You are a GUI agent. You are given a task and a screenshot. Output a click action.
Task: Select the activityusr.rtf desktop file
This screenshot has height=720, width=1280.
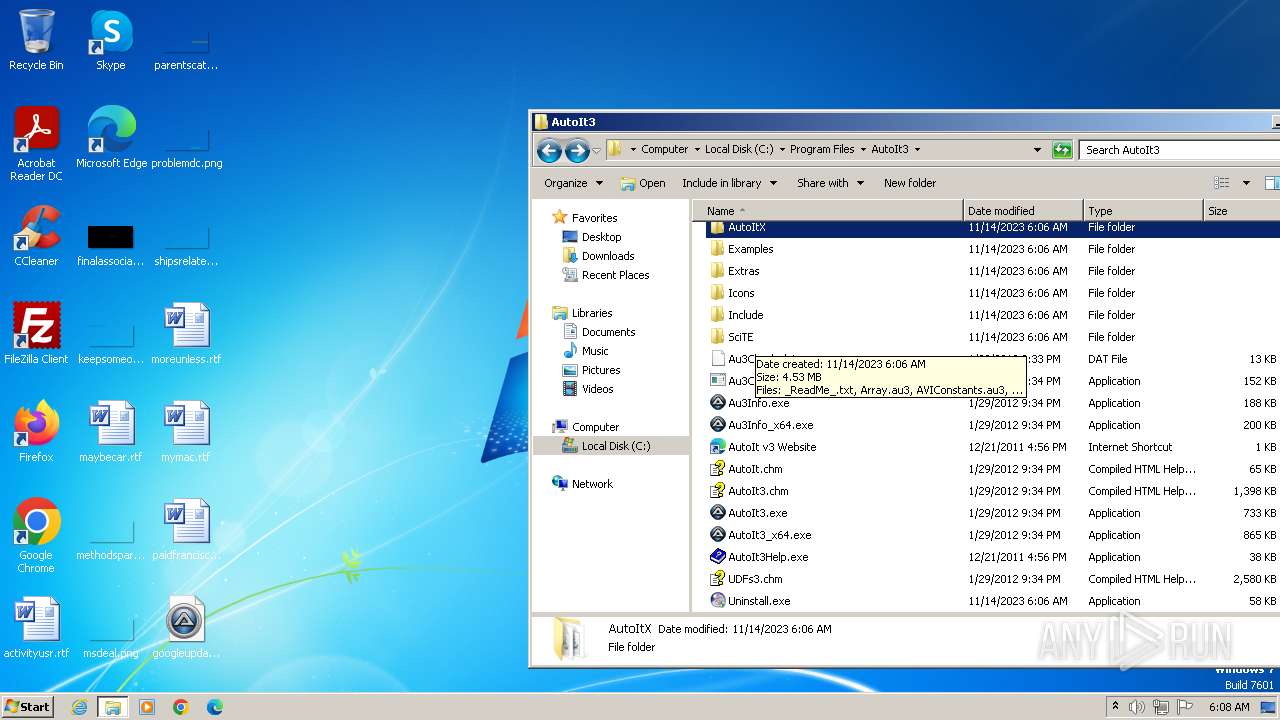(36, 628)
